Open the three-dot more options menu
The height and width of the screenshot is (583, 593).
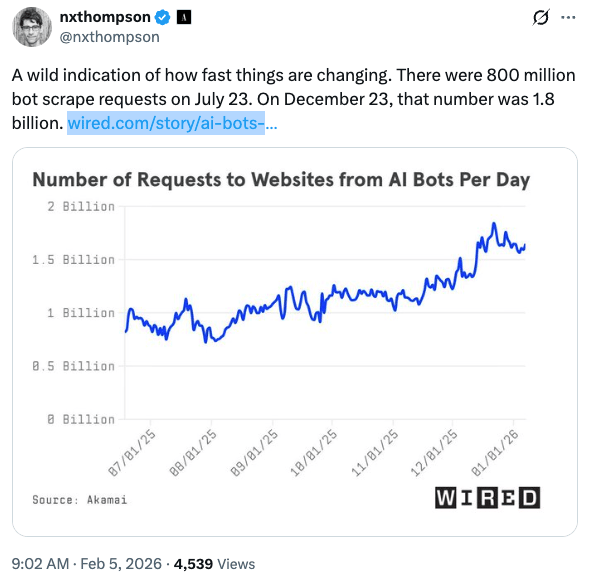[568, 17]
